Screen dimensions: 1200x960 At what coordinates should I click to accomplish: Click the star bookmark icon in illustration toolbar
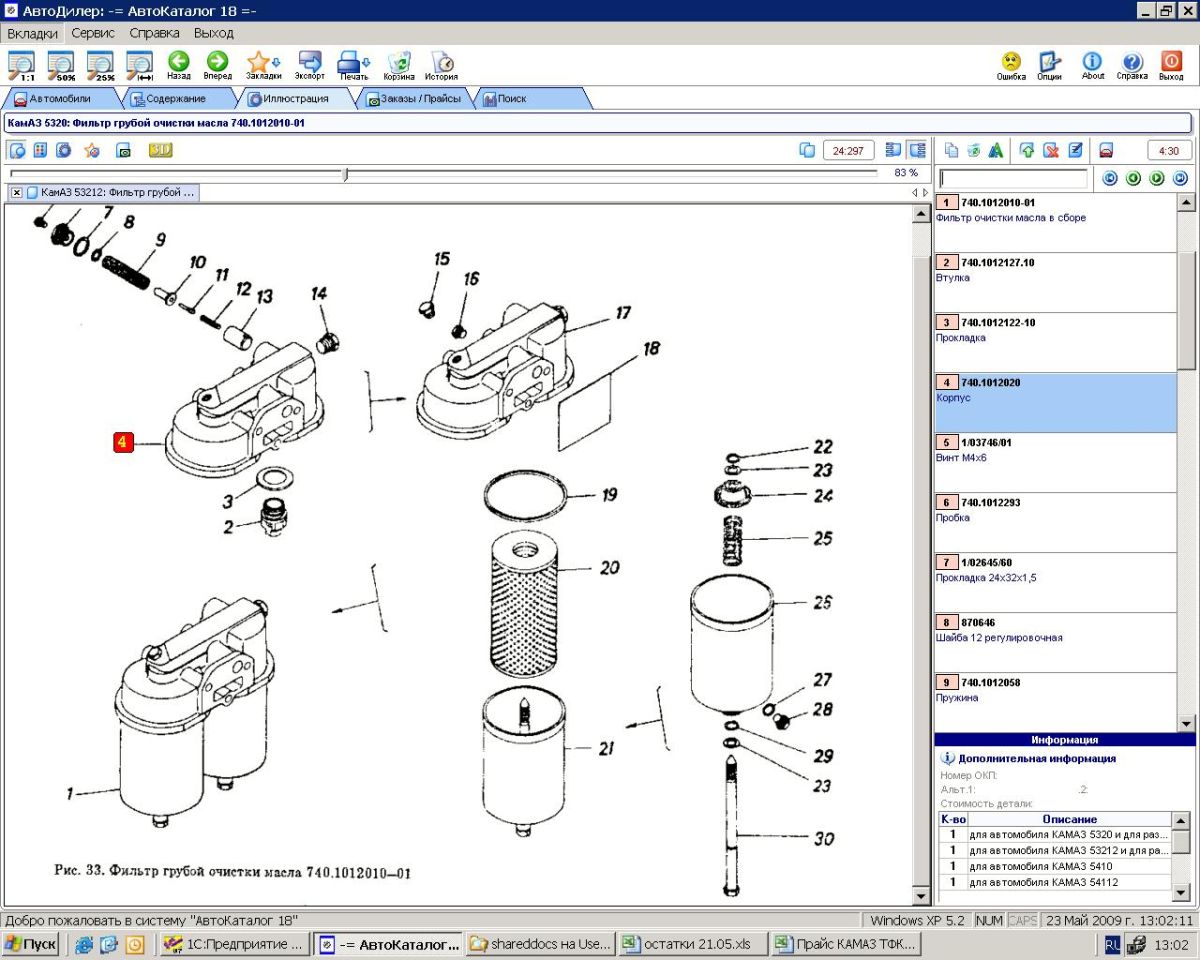pos(91,150)
